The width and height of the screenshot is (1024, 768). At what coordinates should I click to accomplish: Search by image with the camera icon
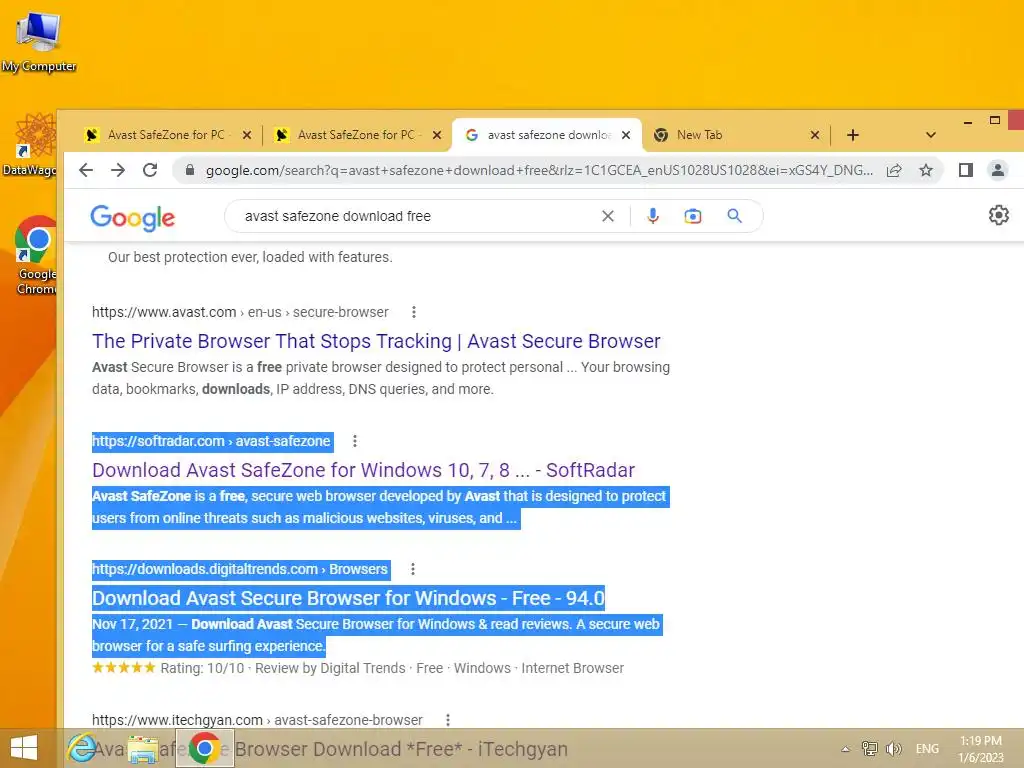(693, 216)
